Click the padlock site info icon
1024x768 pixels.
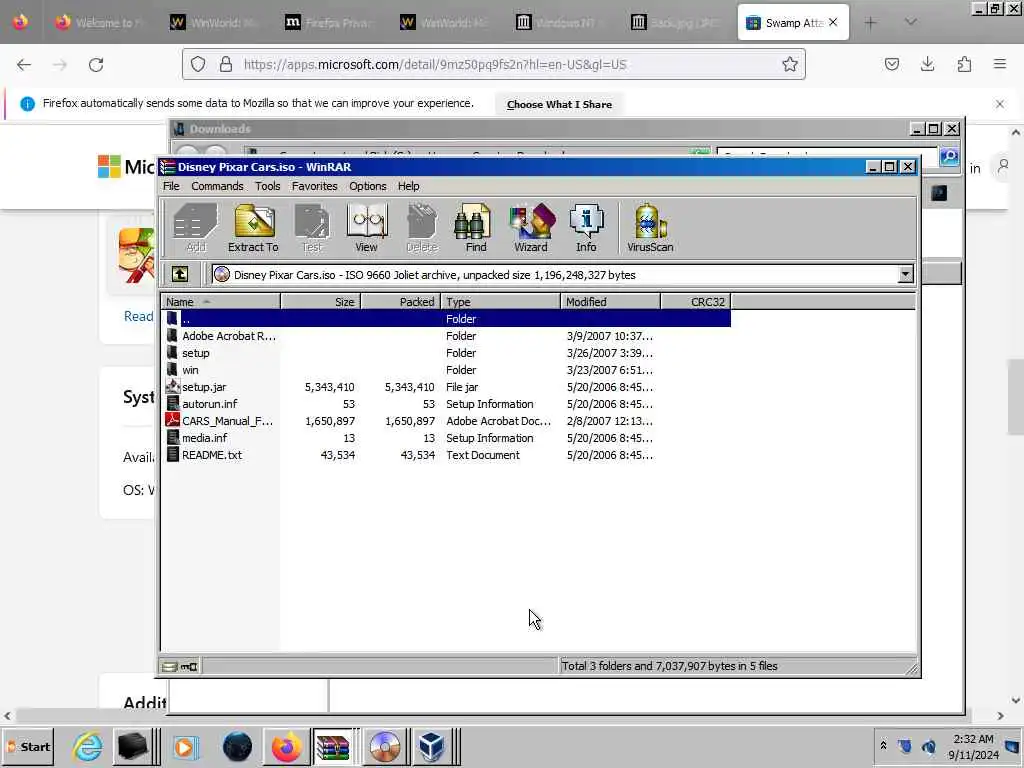point(225,64)
